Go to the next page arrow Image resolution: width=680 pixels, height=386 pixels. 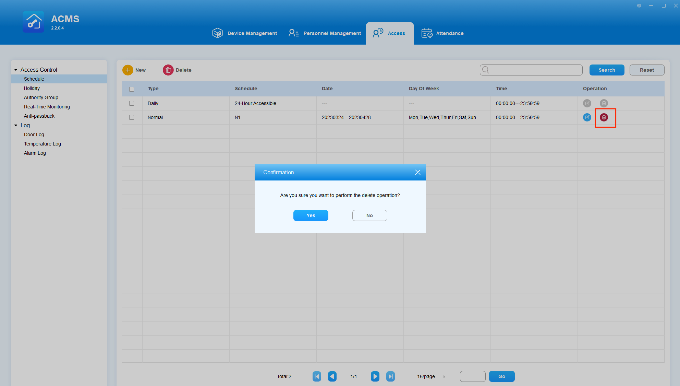[375, 376]
